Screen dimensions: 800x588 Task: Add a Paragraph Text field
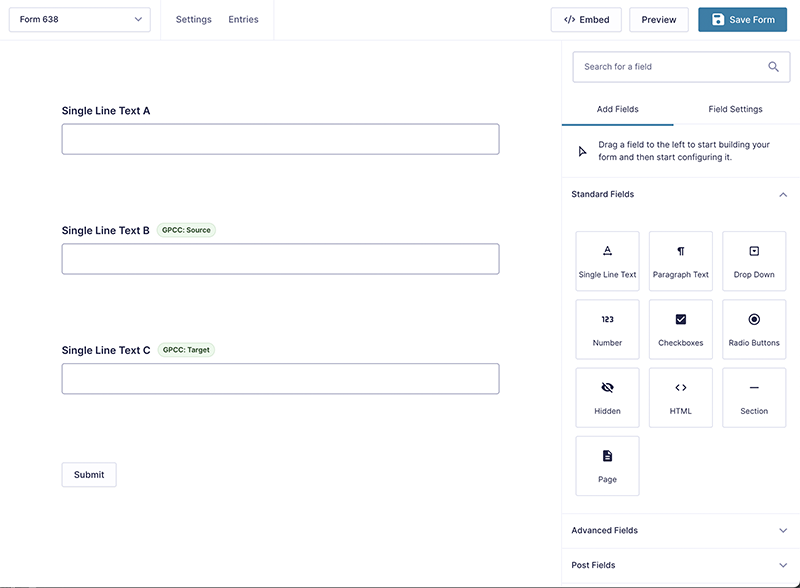(681, 261)
